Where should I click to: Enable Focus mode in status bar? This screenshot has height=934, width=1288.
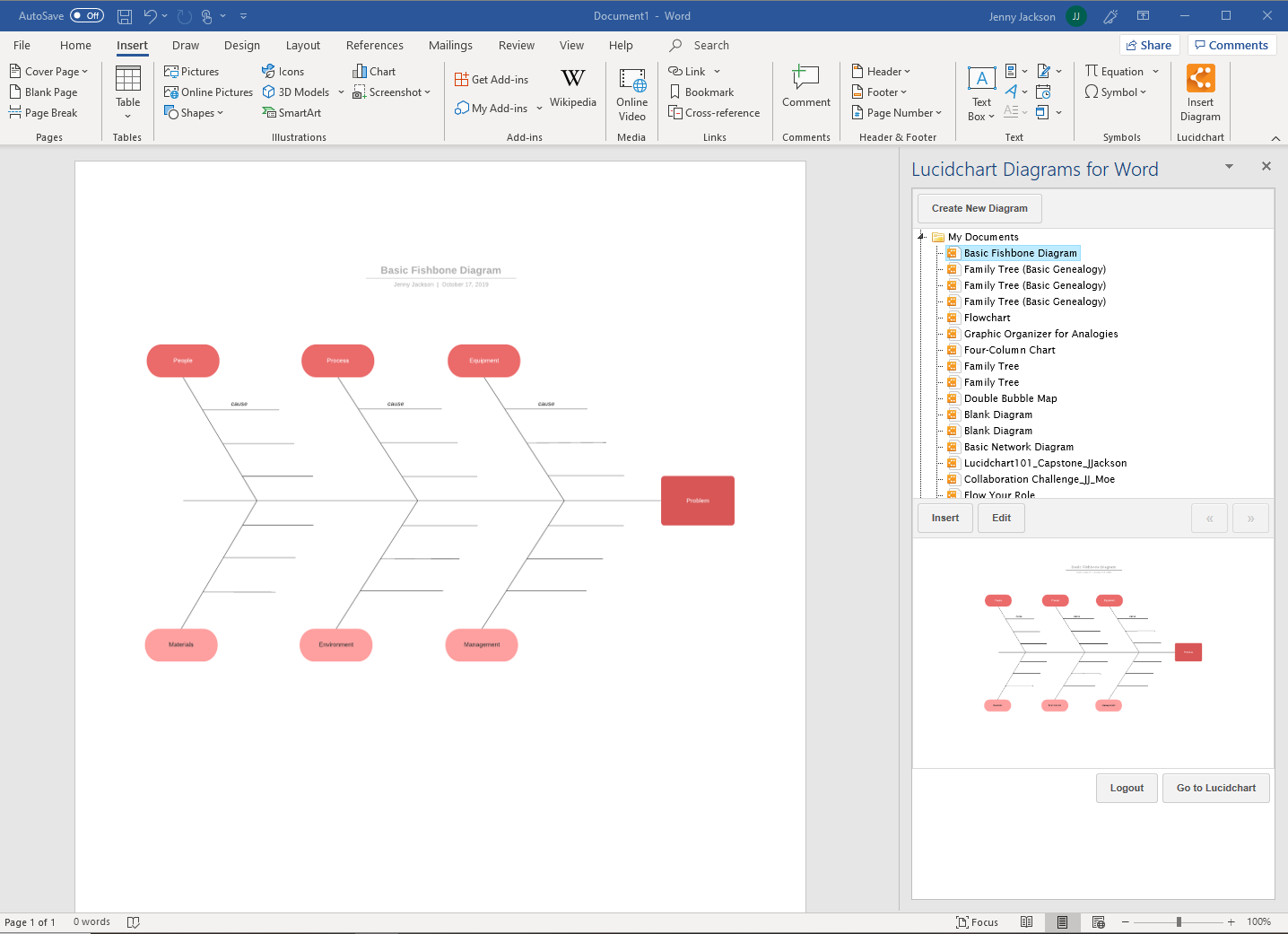(977, 922)
